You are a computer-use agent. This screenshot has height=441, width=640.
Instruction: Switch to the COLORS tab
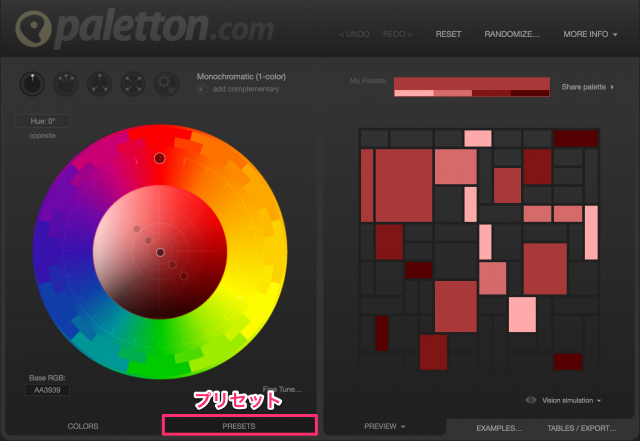83,426
